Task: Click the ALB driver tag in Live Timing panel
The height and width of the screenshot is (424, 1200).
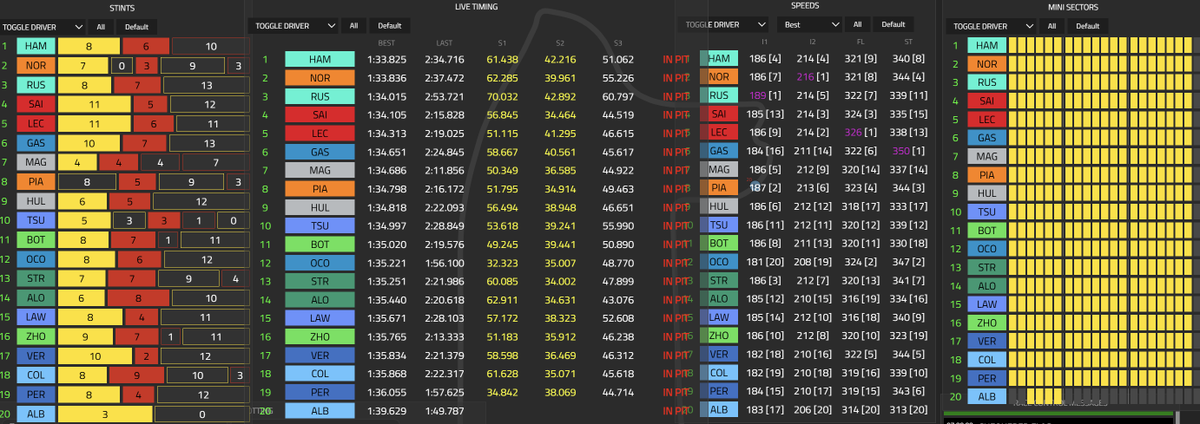Action: (319, 410)
